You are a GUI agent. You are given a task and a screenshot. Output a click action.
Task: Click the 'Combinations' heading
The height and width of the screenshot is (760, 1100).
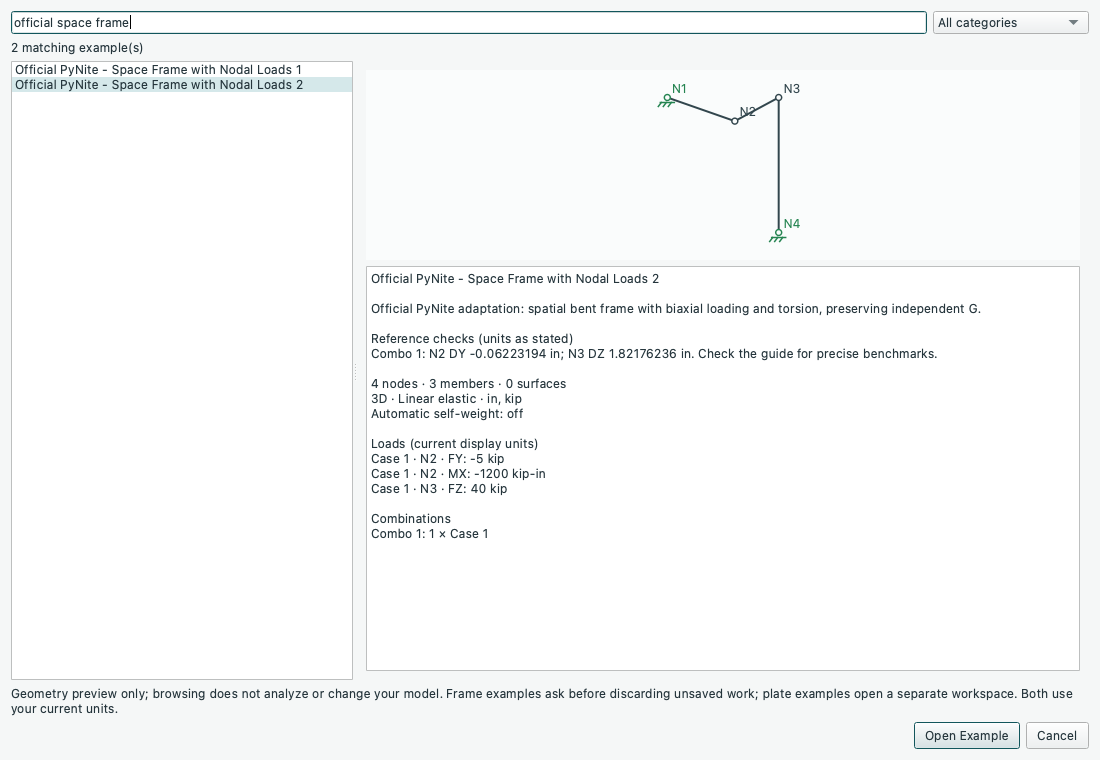point(411,519)
